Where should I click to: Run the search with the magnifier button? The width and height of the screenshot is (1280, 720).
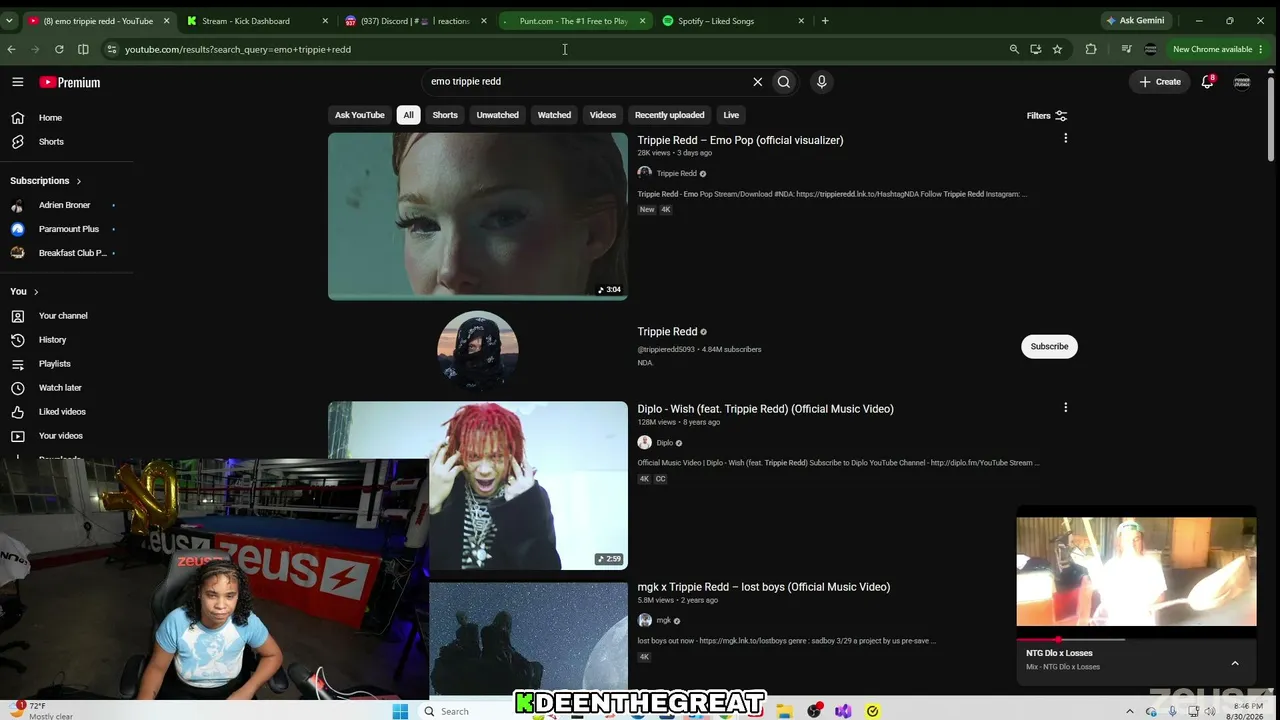pos(784,82)
